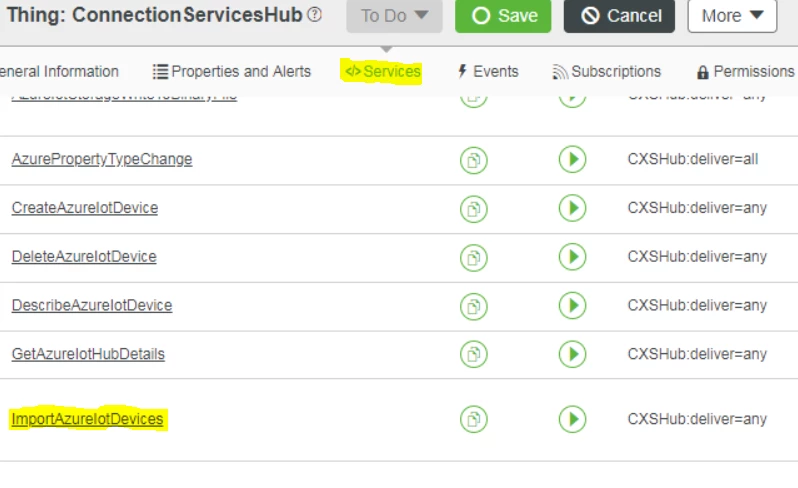
Task: Run the DescribeAzureIotDevice service
Action: [573, 305]
